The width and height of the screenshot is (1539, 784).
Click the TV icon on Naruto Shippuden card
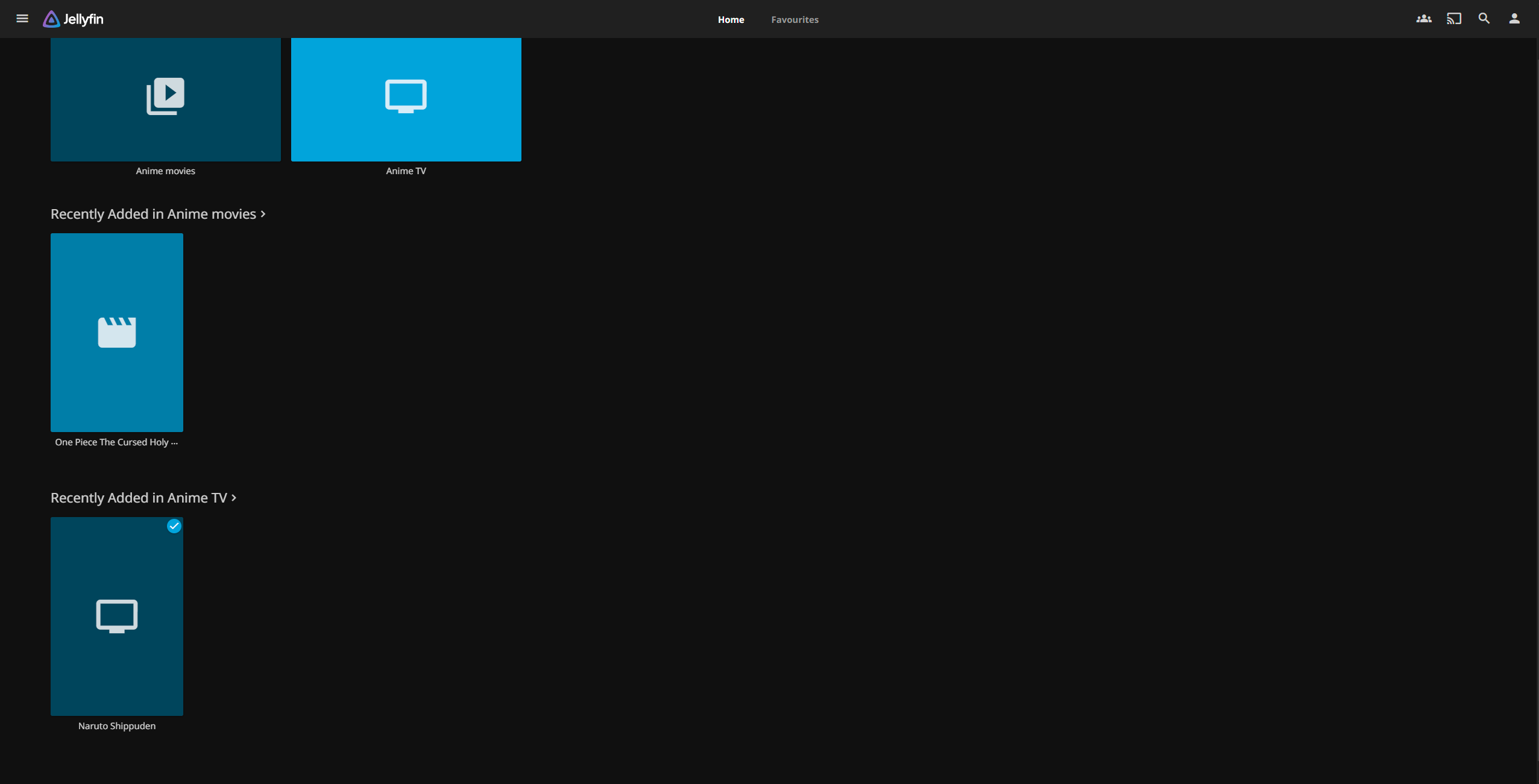pyautogui.click(x=117, y=616)
